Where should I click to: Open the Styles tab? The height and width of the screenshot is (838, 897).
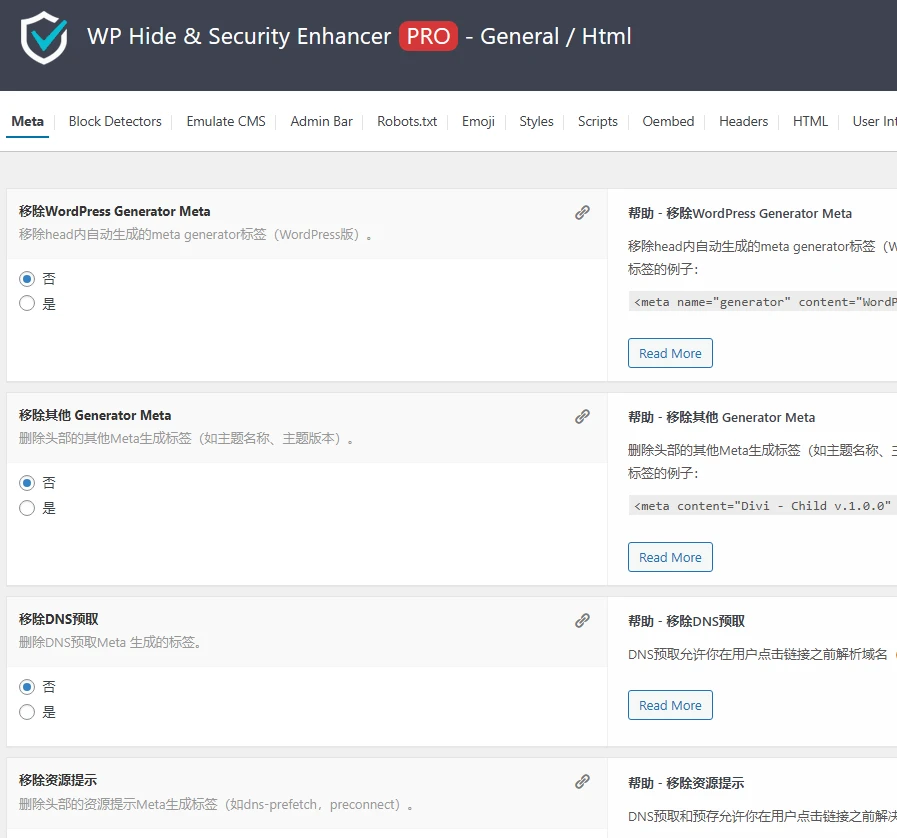[536, 121]
